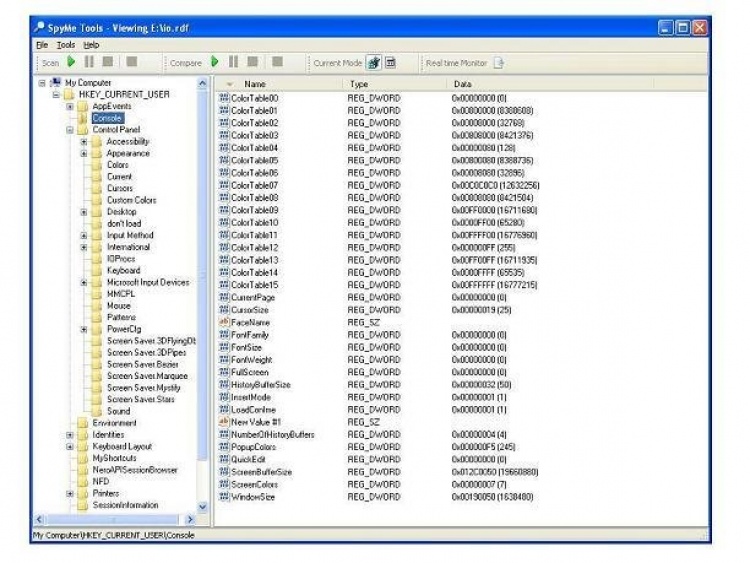Open the Help menu
The width and height of the screenshot is (750, 563).
tap(91, 45)
